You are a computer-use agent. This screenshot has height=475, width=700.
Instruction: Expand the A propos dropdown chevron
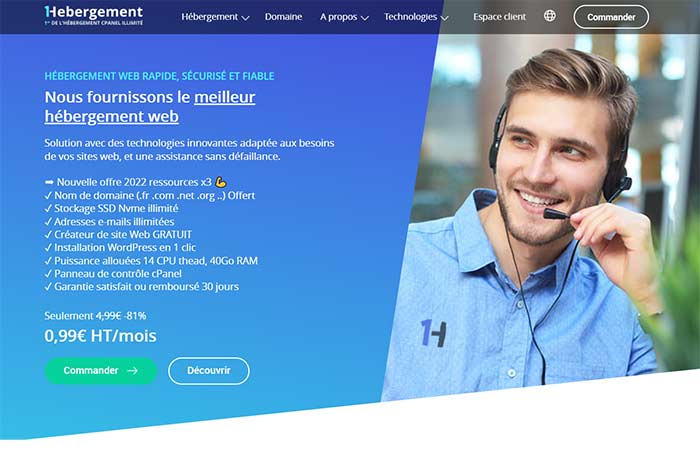pos(365,18)
